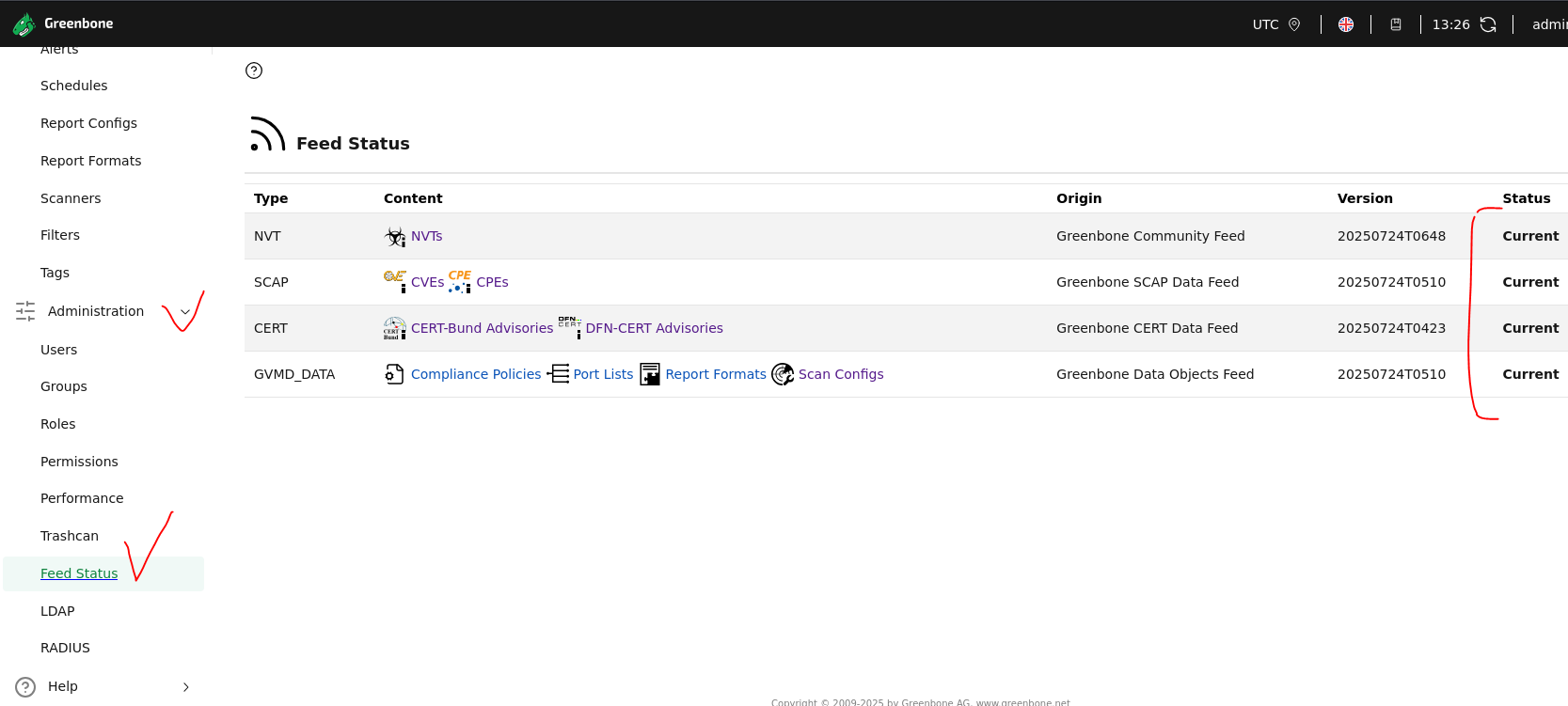Click the timezone location pin icon
The width and height of the screenshot is (1568, 706).
[x=1294, y=24]
